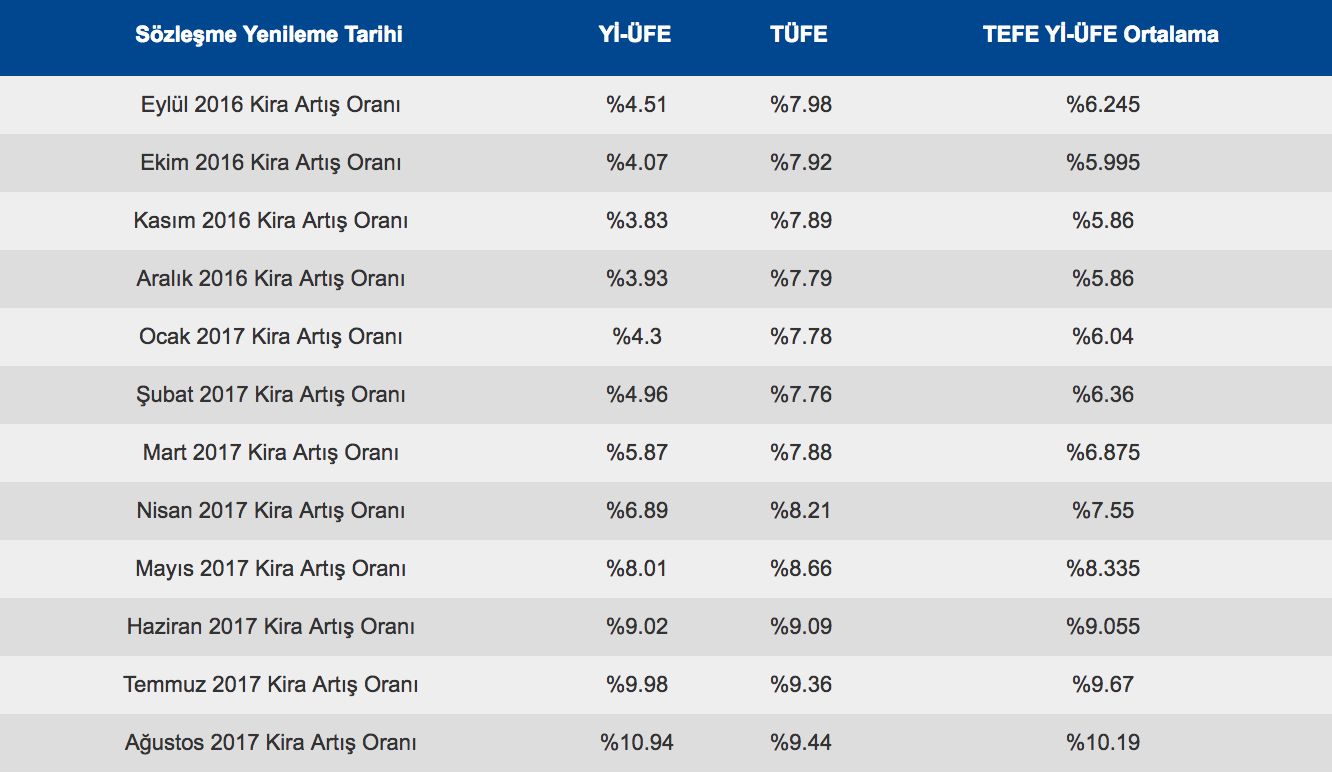Image resolution: width=1332 pixels, height=774 pixels.
Task: Select the Temmuz 2017 Kira Artış Oranı row
Action: click(x=271, y=685)
